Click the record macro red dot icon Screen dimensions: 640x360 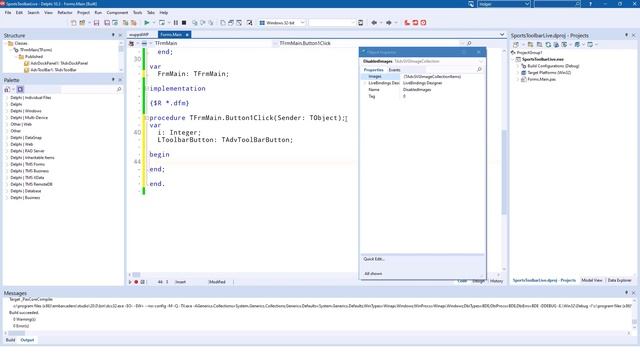pos(136,282)
